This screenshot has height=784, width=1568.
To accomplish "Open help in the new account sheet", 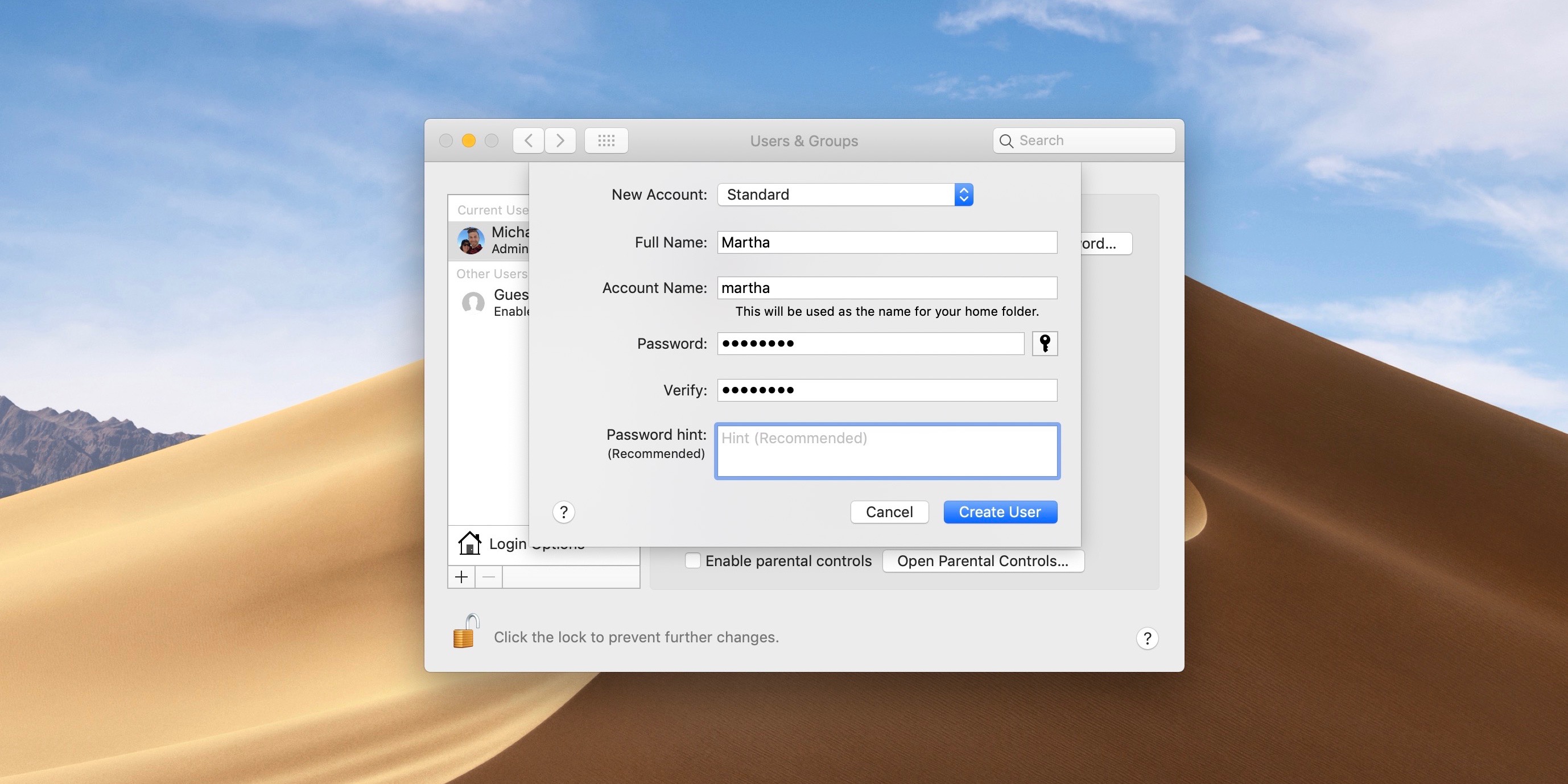I will click(x=564, y=512).
